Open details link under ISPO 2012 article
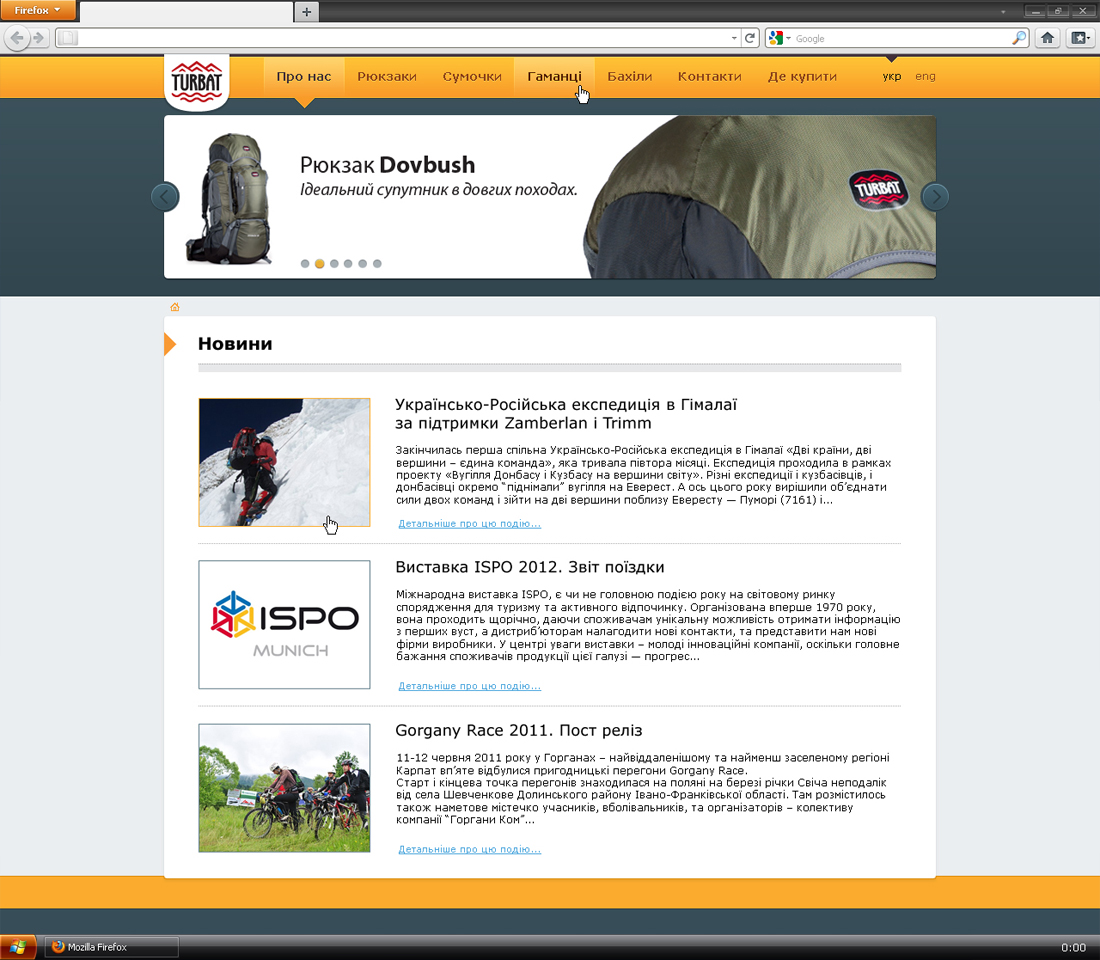The height and width of the screenshot is (960, 1100). 469,686
